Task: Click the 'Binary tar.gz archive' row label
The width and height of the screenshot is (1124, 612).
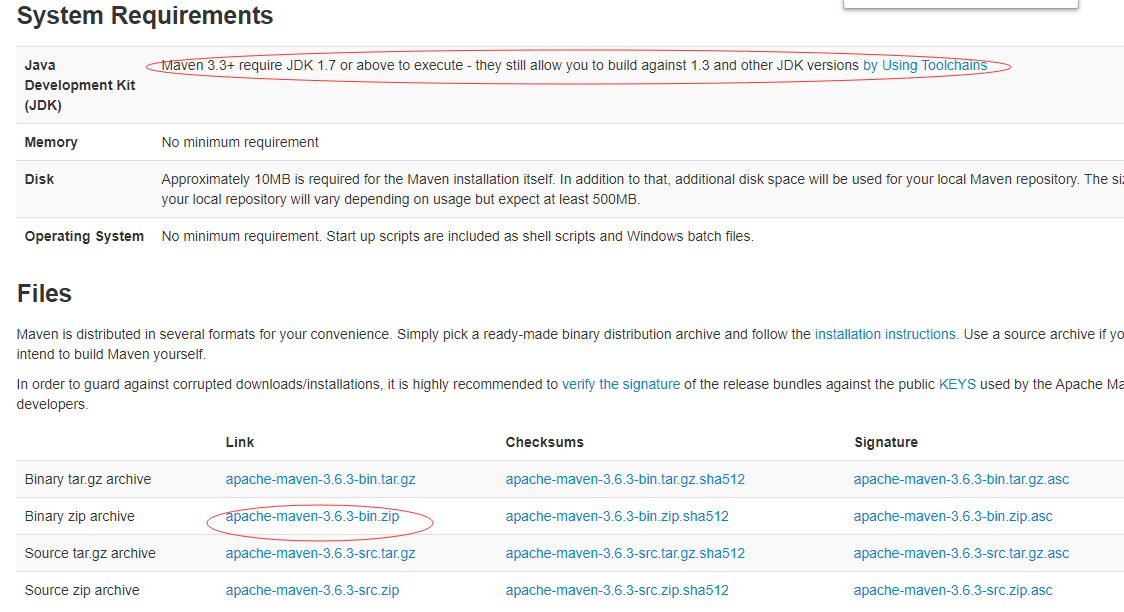Action: click(87, 479)
